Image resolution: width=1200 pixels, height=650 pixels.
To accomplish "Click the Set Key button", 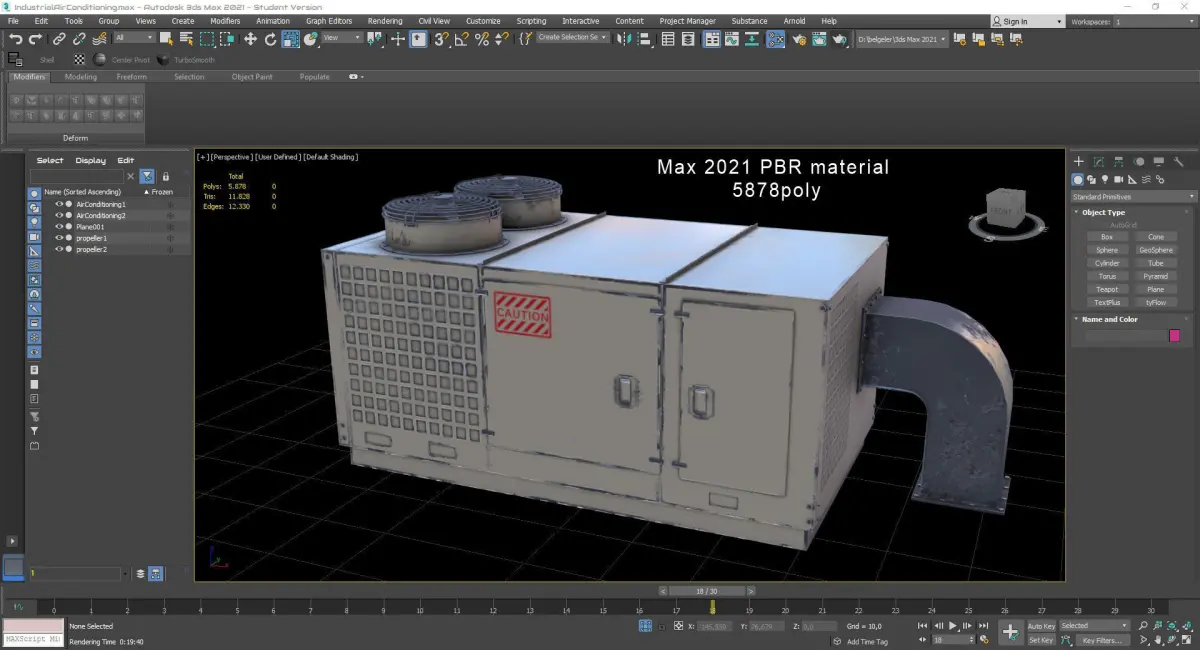I will point(1041,640).
